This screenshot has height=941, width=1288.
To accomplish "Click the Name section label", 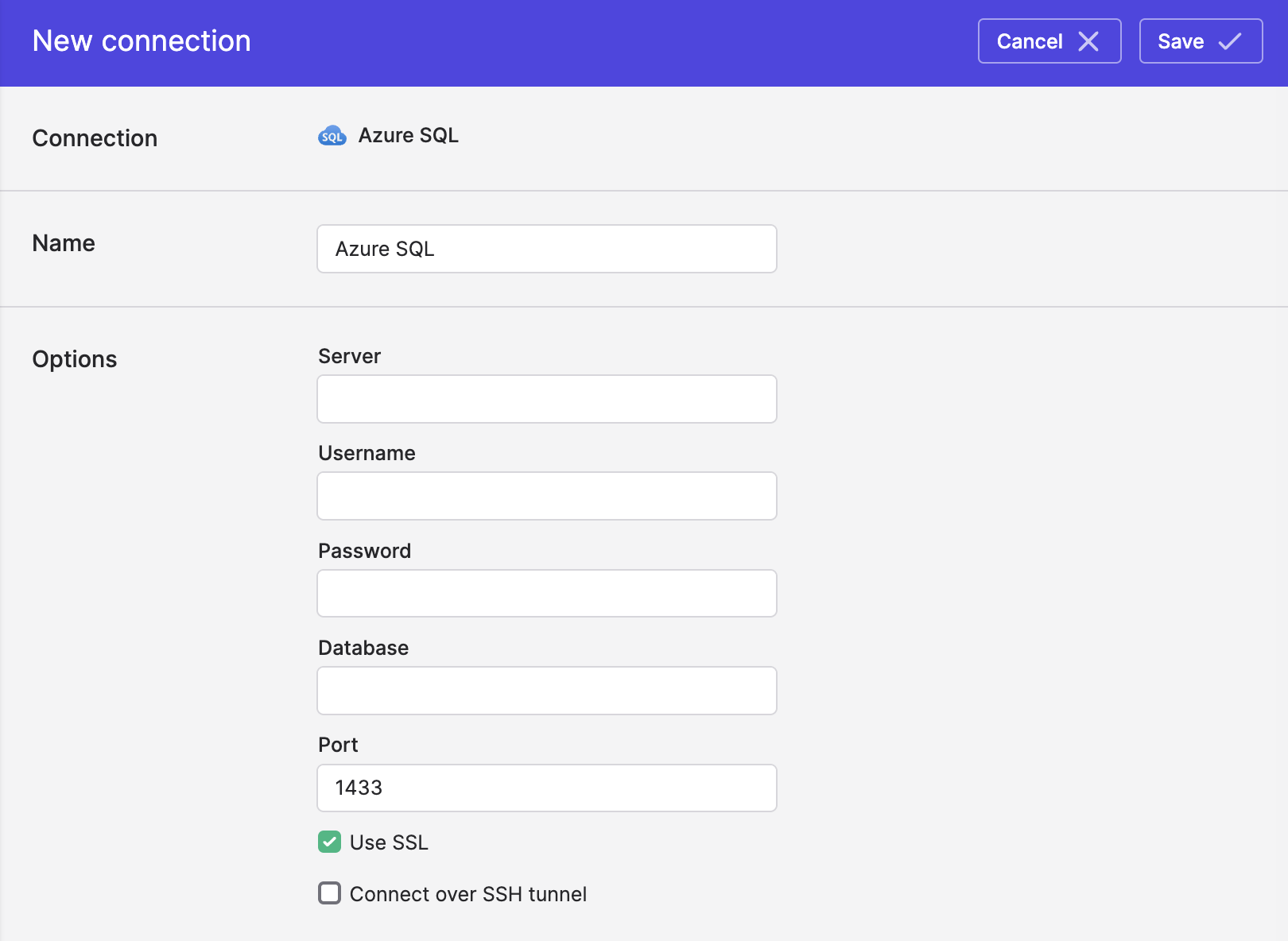I will (x=64, y=243).
